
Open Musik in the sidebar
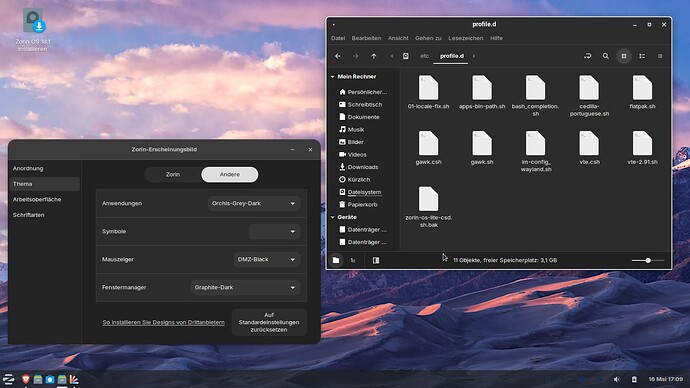click(352, 129)
